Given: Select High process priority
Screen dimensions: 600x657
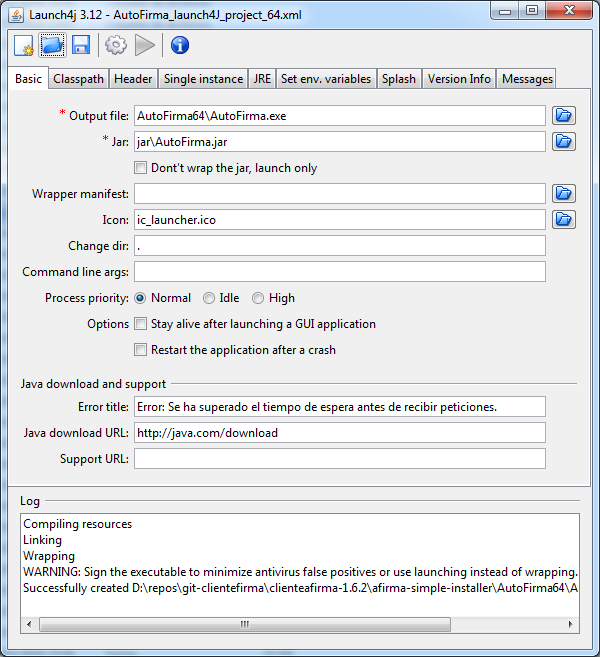Looking at the screenshot, I should pos(258,298).
